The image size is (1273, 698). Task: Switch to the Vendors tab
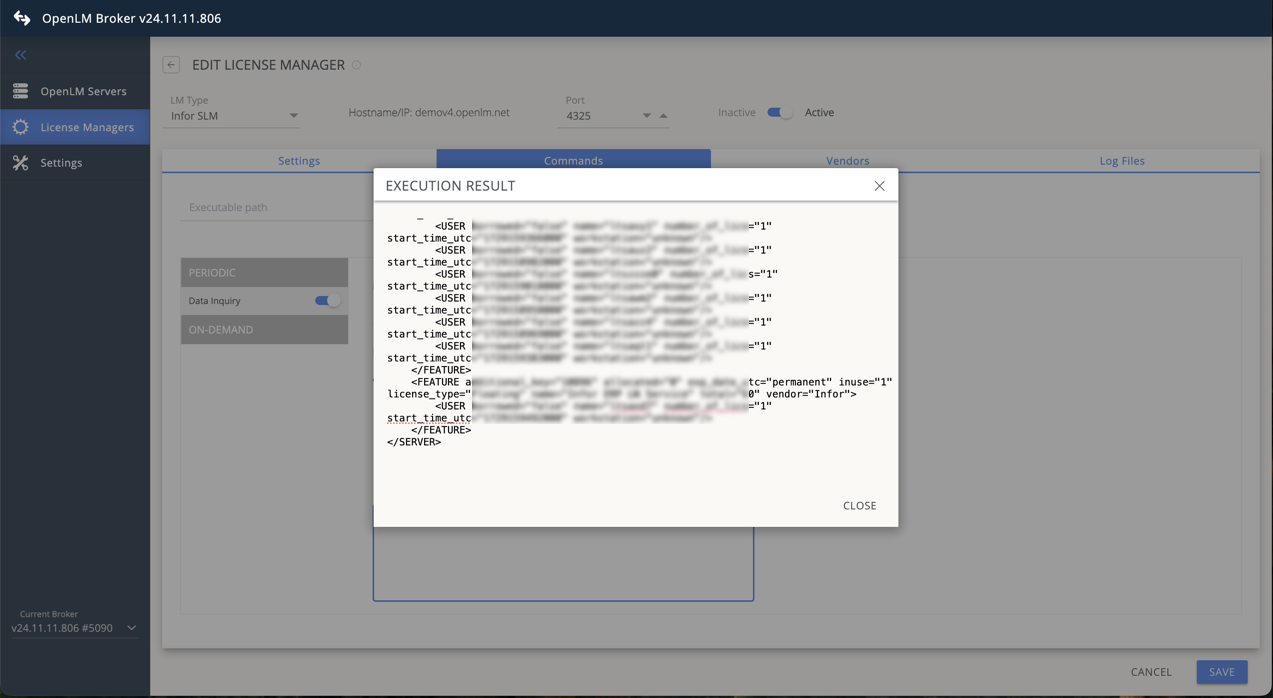point(847,160)
